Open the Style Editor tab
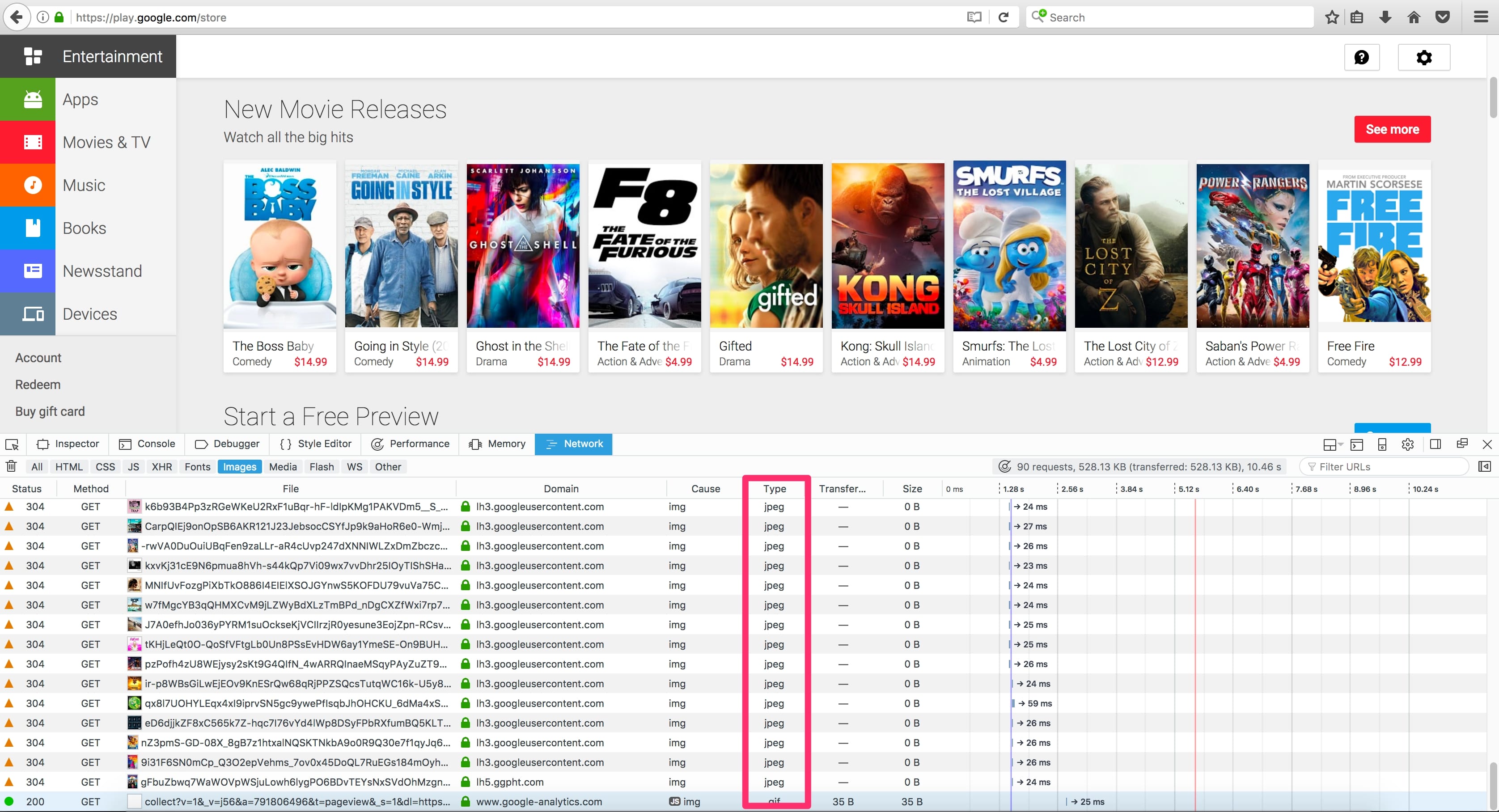This screenshot has height=812, width=1499. click(x=315, y=444)
